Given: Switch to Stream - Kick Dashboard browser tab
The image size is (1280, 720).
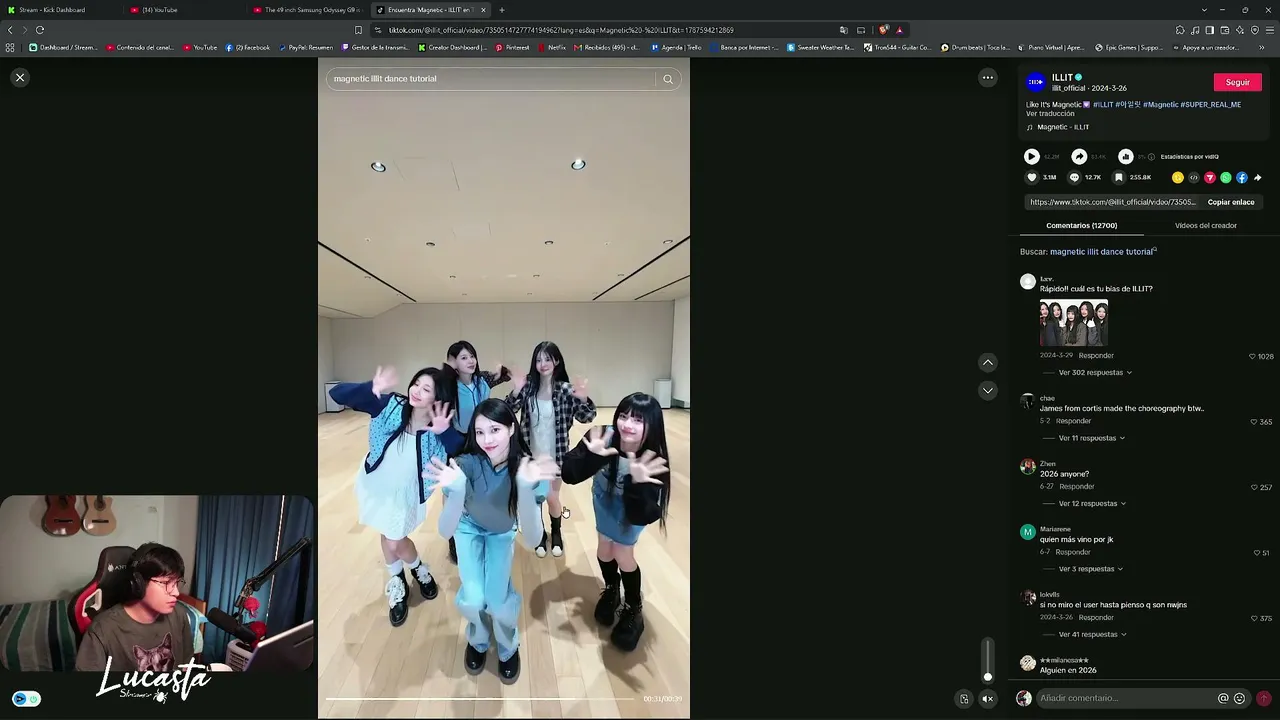Looking at the screenshot, I should click(x=60, y=10).
